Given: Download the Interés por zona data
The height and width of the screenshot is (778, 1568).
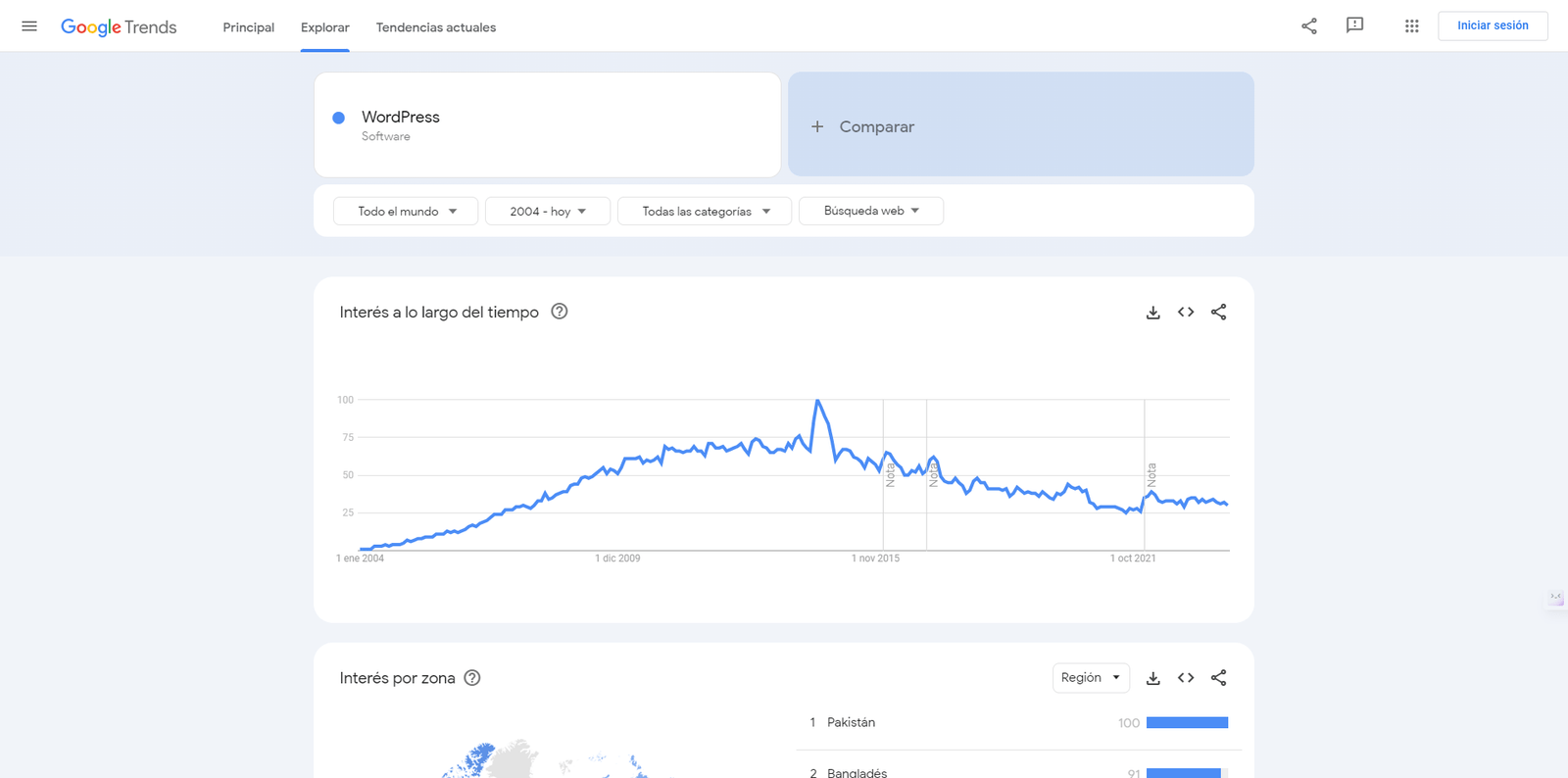Looking at the screenshot, I should tap(1153, 678).
